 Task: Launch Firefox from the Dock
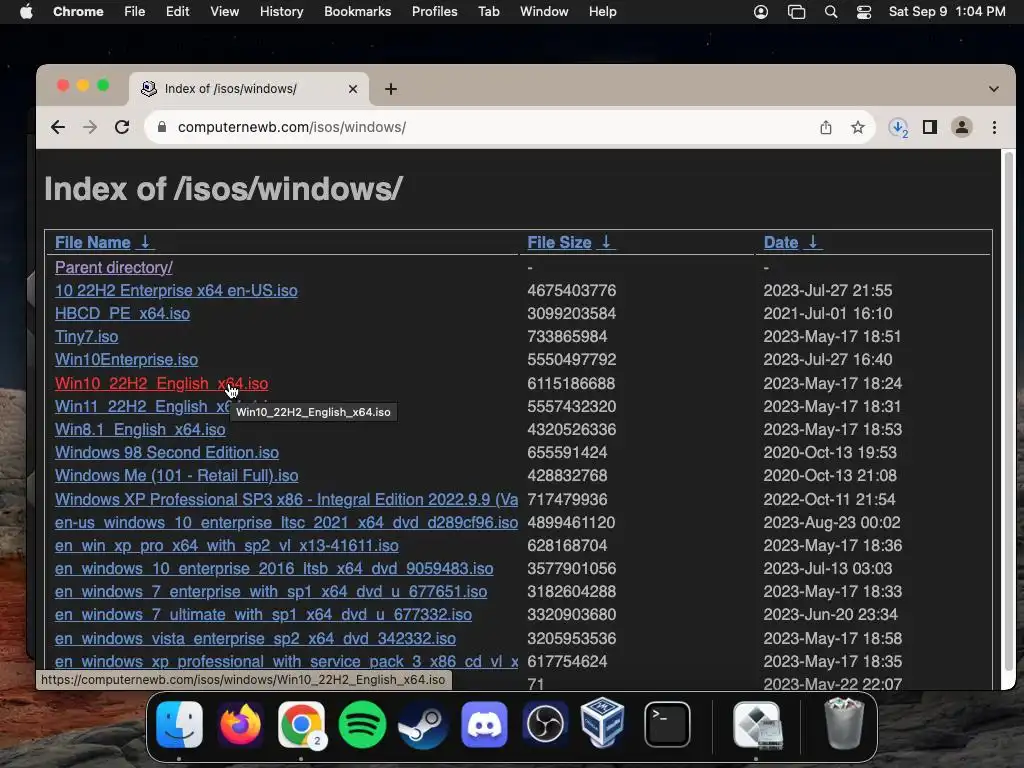coord(240,724)
